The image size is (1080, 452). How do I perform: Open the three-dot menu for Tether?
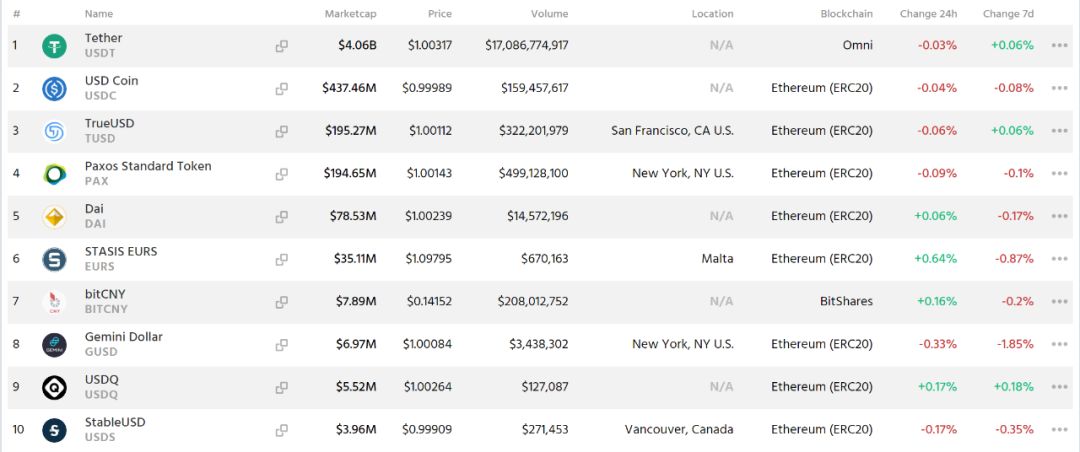click(1059, 46)
